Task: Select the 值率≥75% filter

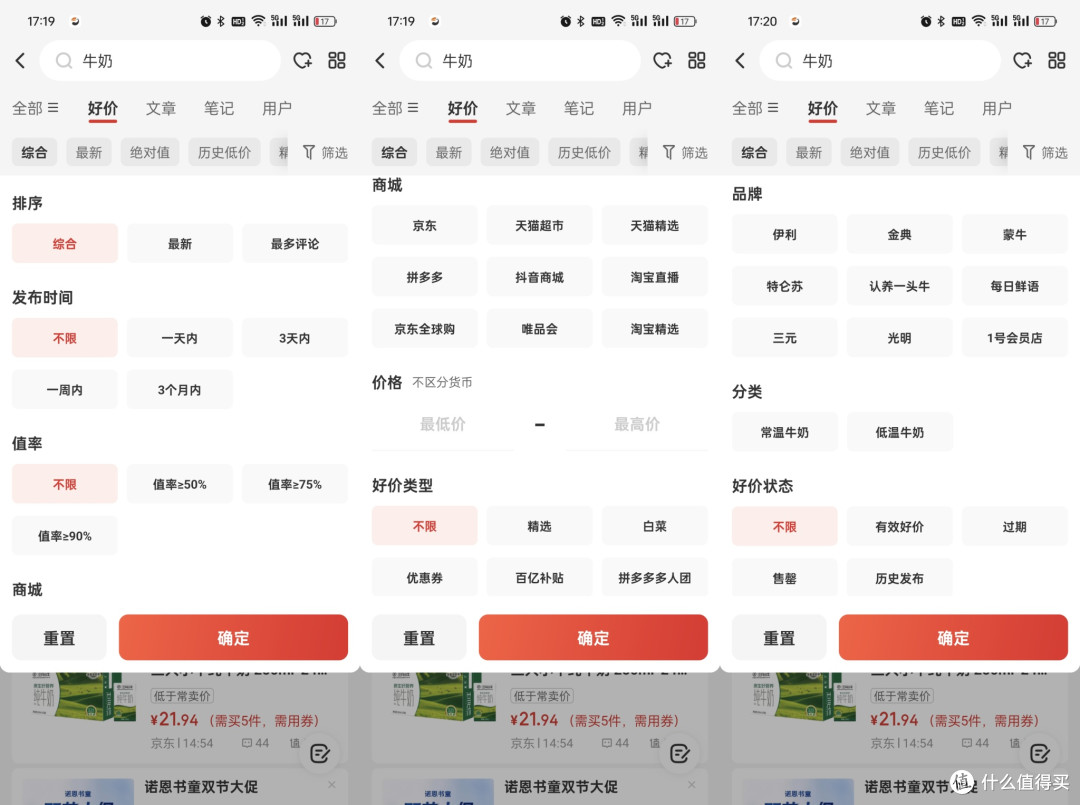Action: click(295, 484)
